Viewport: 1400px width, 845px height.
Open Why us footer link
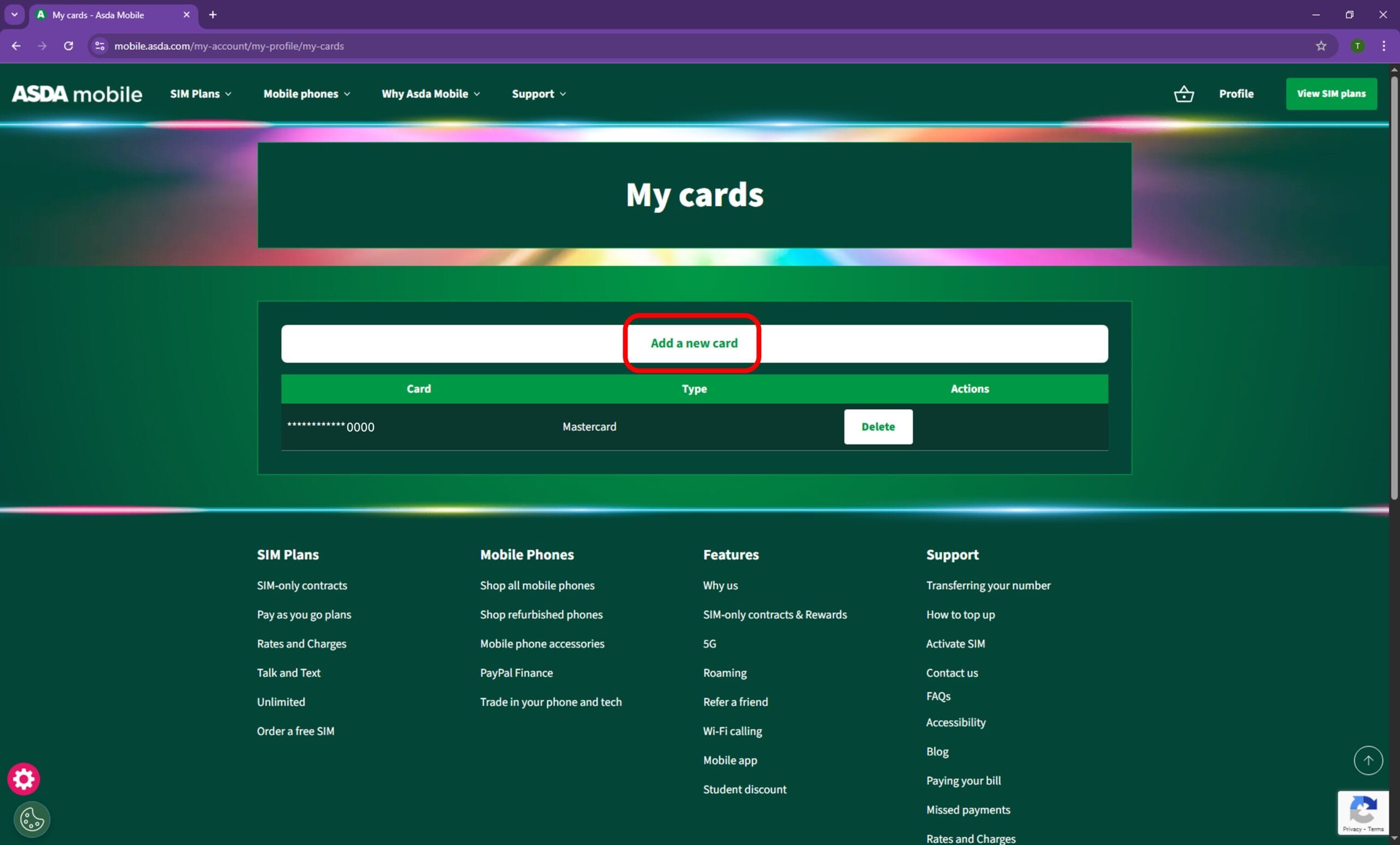point(720,585)
